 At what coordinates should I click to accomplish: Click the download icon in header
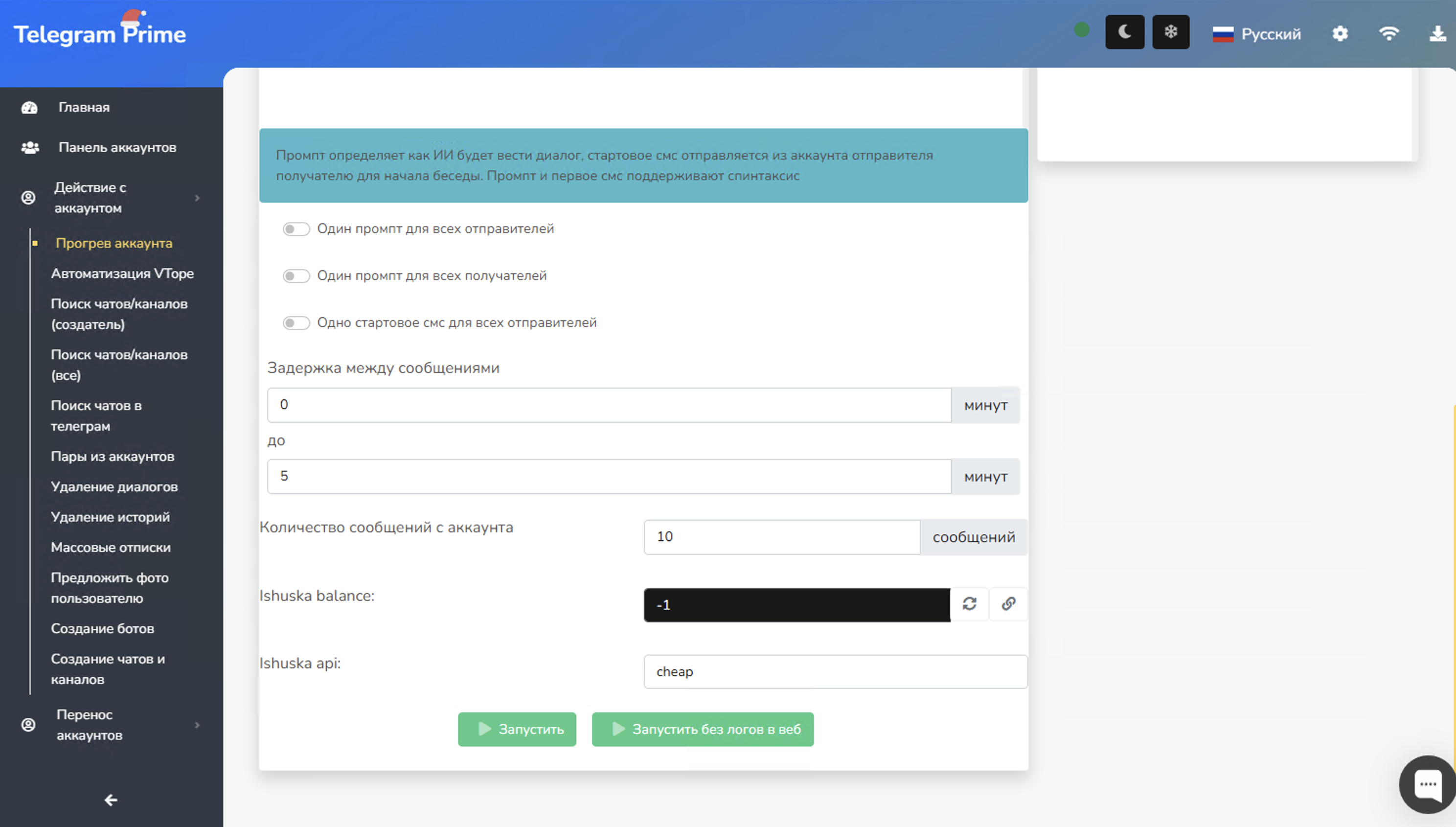1437,33
